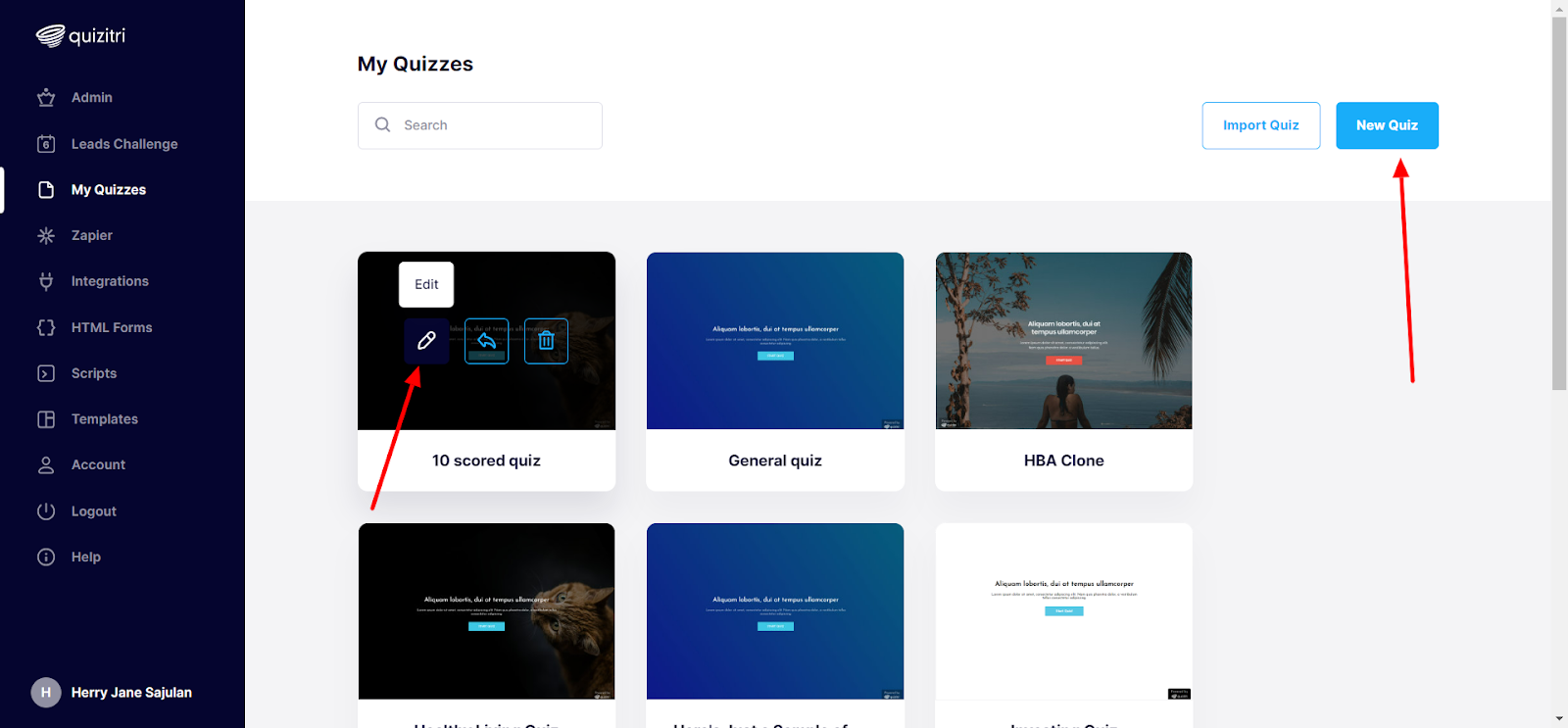The width and height of the screenshot is (1568, 728).
Task: Open the Zapier section
Action: pyautogui.click(x=92, y=235)
